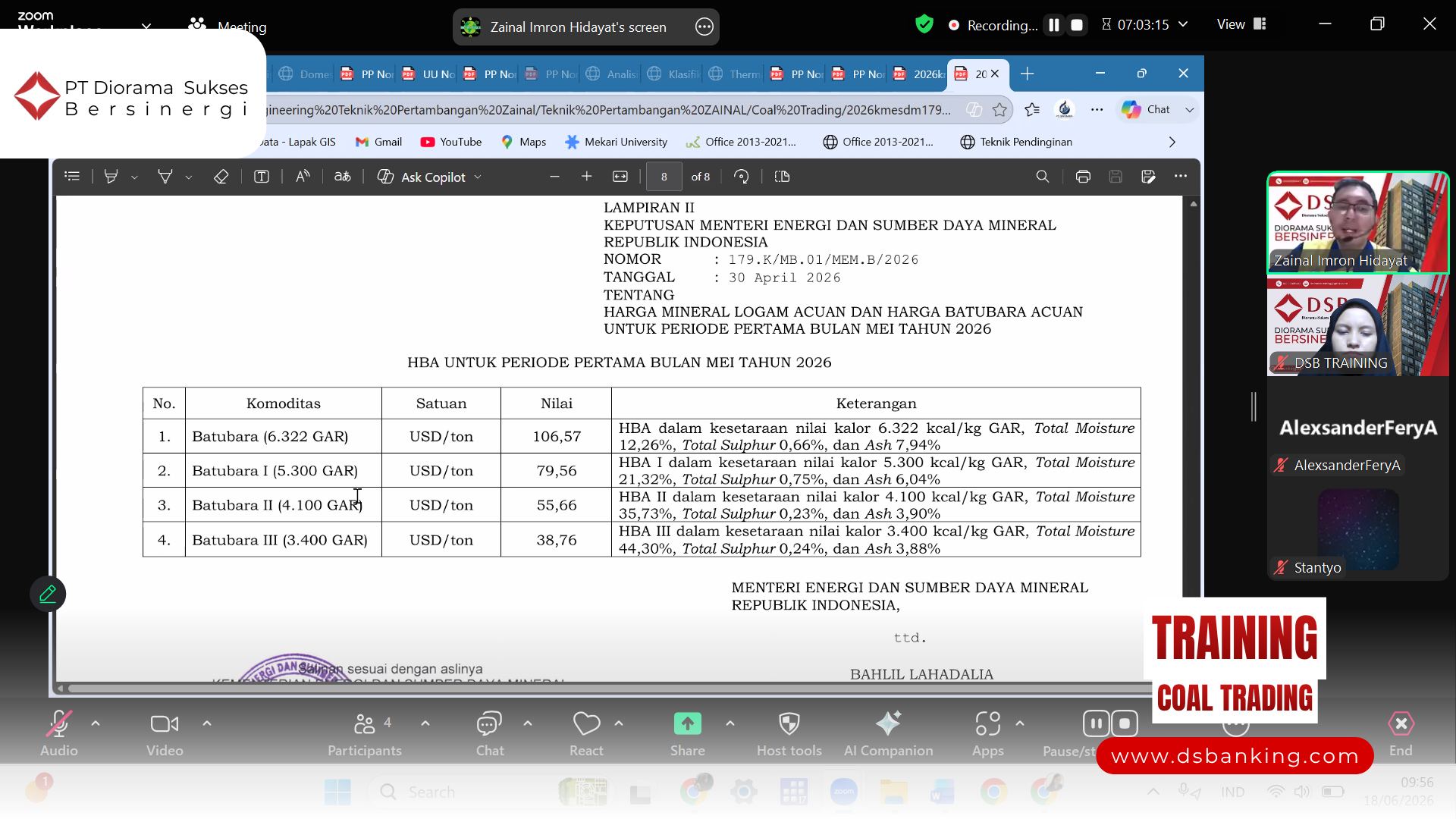Toggle Video camera in Zoom toolbar
Viewport: 1456px width, 819px height.
click(165, 734)
